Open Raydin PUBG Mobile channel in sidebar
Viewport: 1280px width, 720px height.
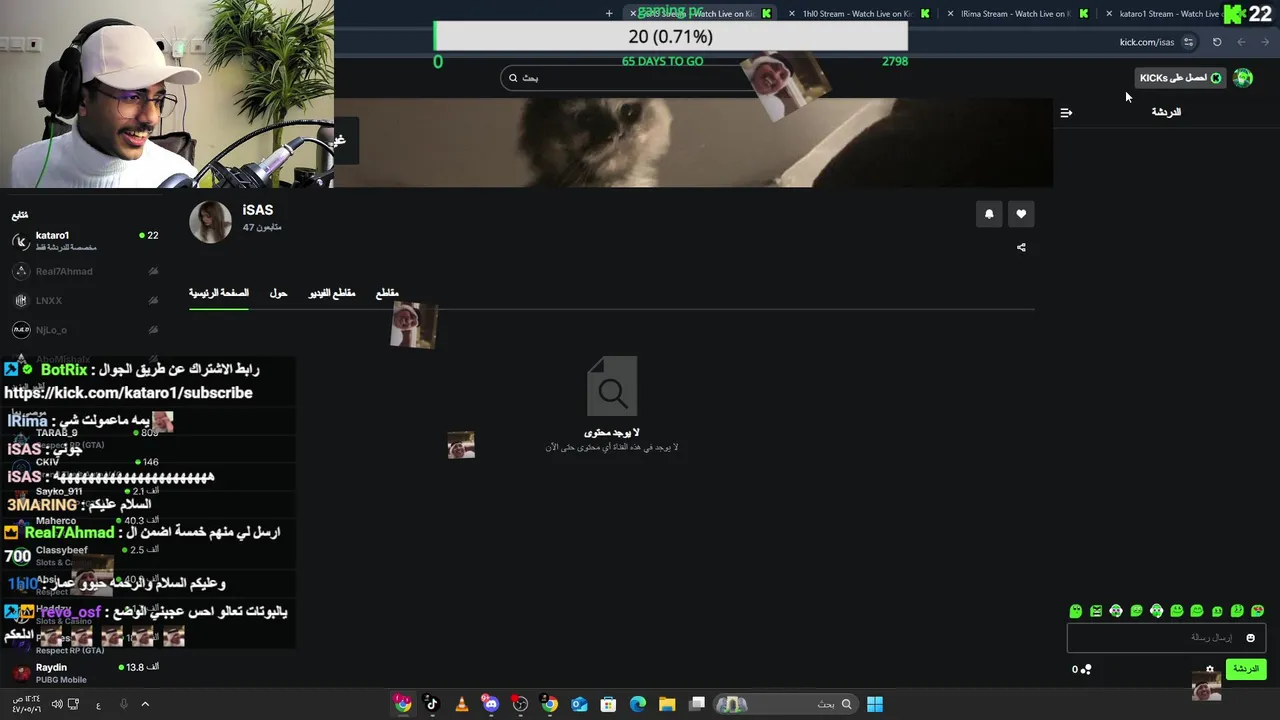pyautogui.click(x=85, y=672)
